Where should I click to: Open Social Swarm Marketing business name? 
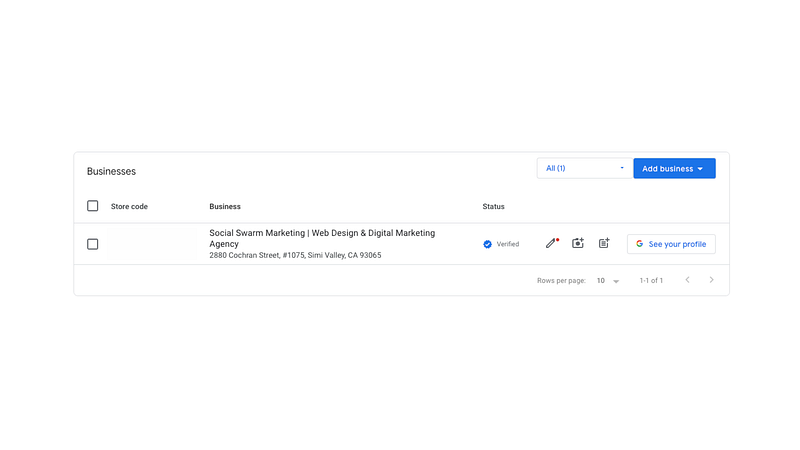pos(322,238)
